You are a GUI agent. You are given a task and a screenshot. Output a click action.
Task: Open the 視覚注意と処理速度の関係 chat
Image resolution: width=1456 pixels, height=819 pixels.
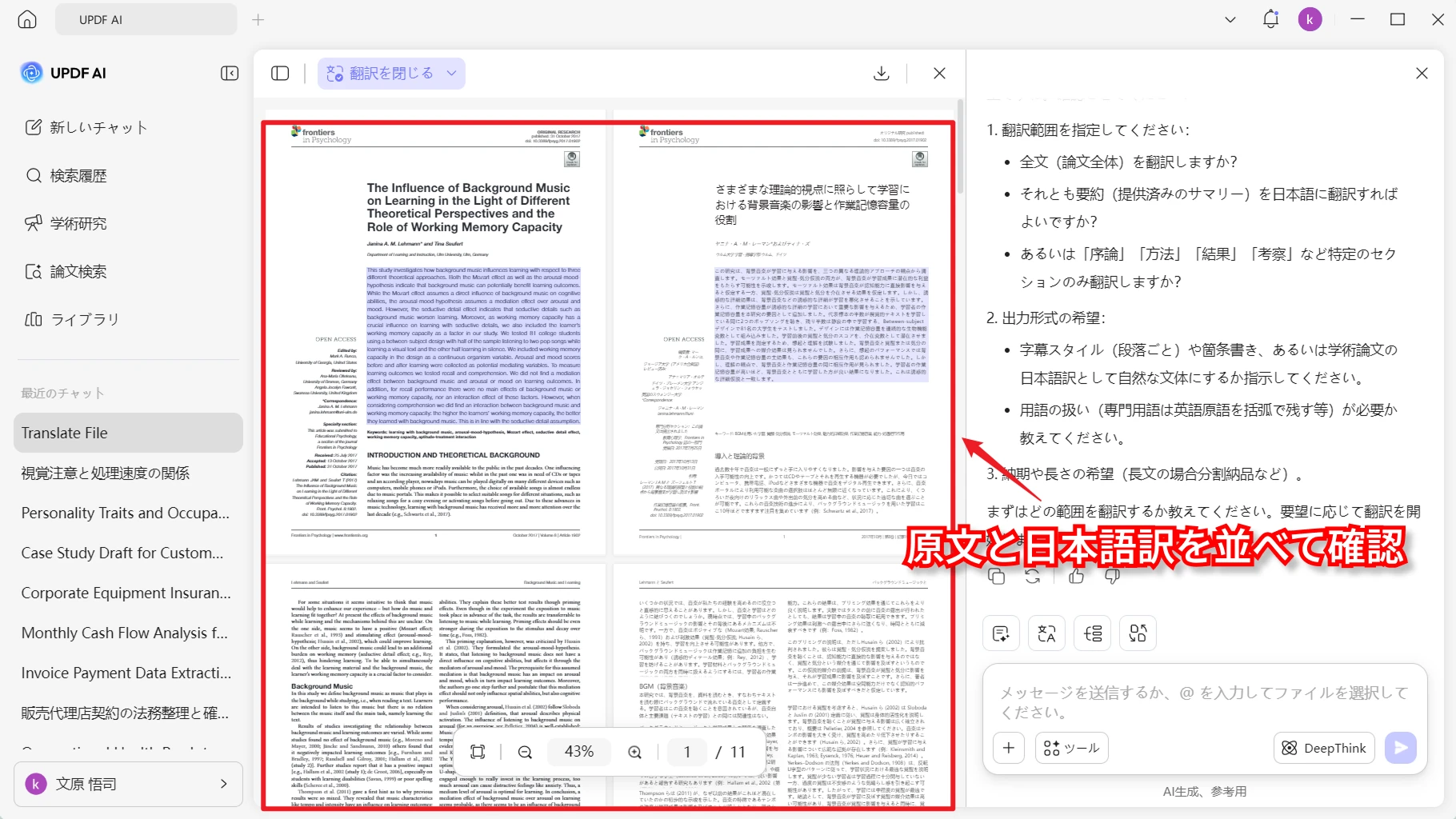pyautogui.click(x=128, y=473)
